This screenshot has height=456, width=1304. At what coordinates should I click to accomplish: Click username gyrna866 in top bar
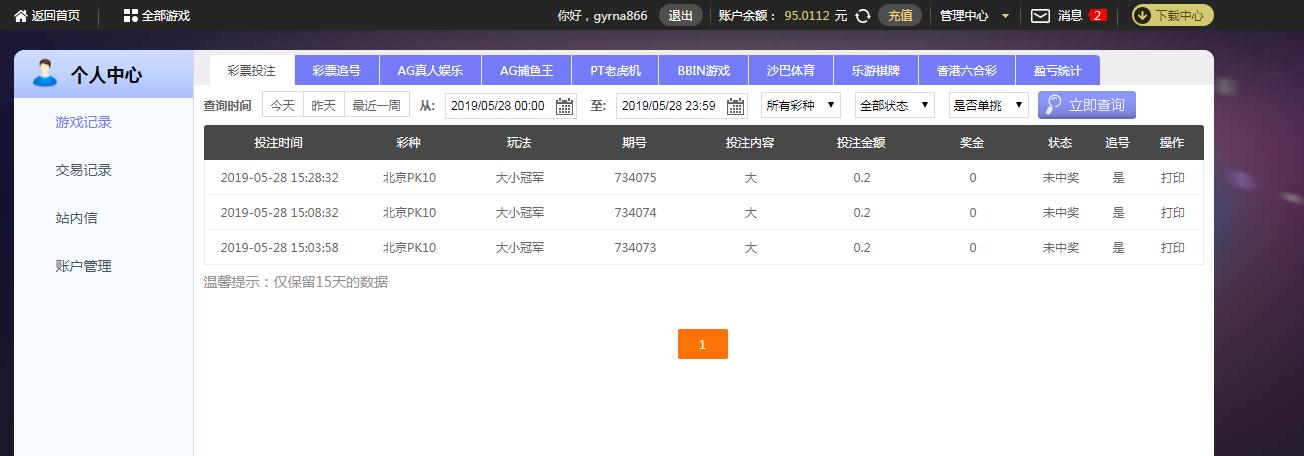(x=621, y=16)
